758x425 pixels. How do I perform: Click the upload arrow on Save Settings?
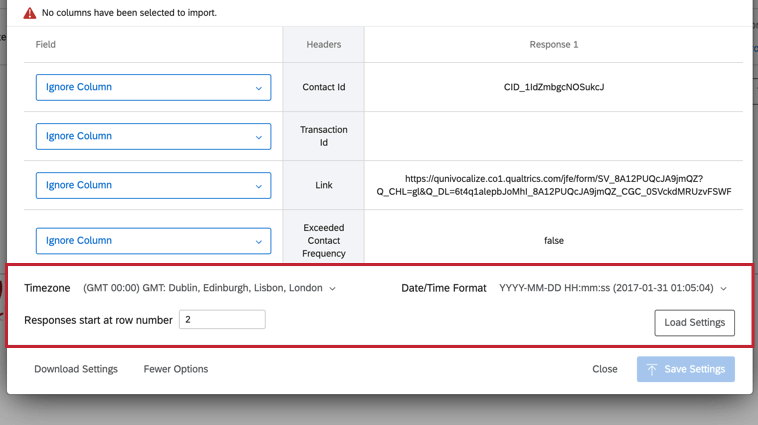coord(651,369)
